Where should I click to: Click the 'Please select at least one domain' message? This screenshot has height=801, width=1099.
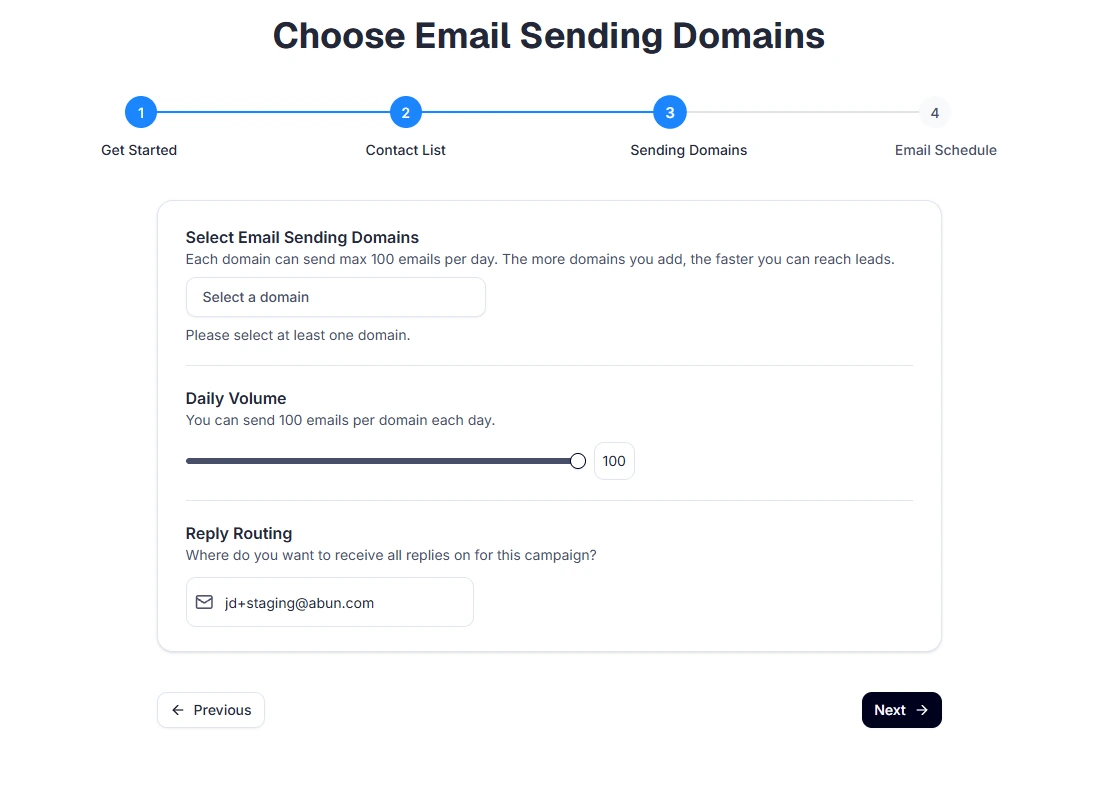point(298,335)
